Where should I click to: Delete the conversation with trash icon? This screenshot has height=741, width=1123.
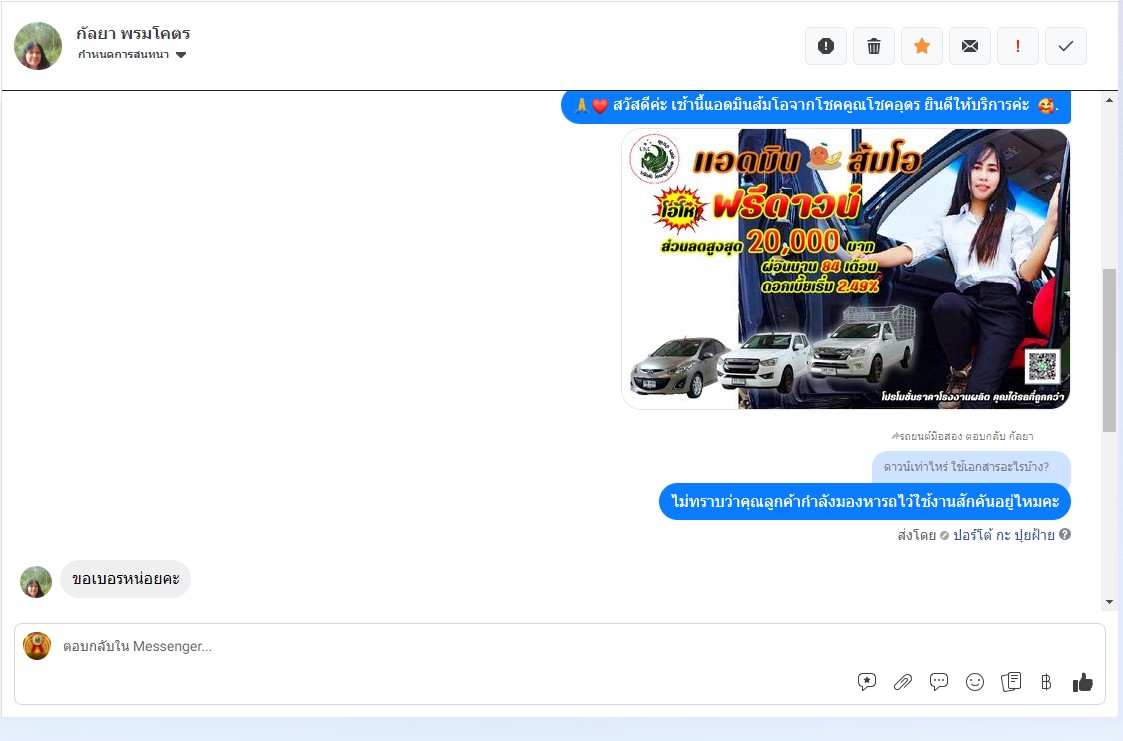point(874,46)
